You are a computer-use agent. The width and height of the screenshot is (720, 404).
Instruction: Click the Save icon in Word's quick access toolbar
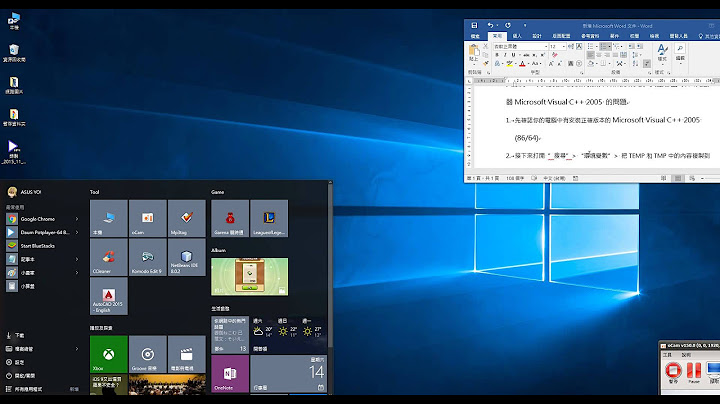tap(474, 26)
